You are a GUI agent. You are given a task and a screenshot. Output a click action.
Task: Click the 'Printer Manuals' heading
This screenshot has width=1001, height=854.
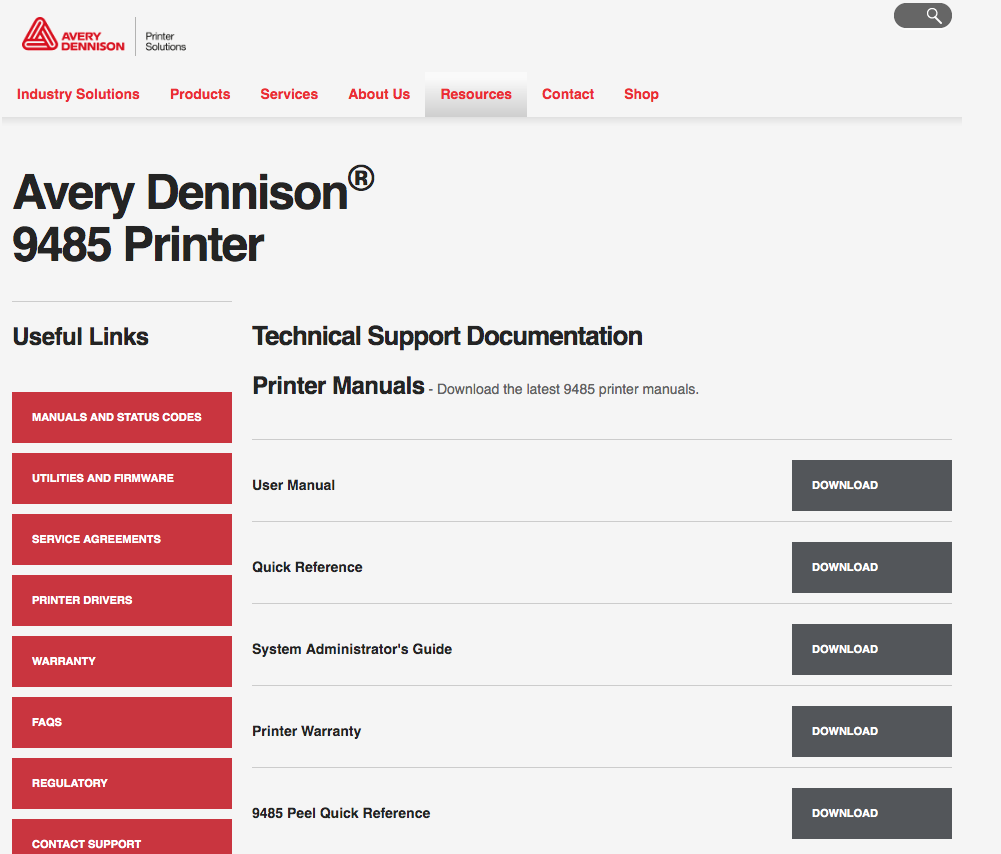pos(338,386)
